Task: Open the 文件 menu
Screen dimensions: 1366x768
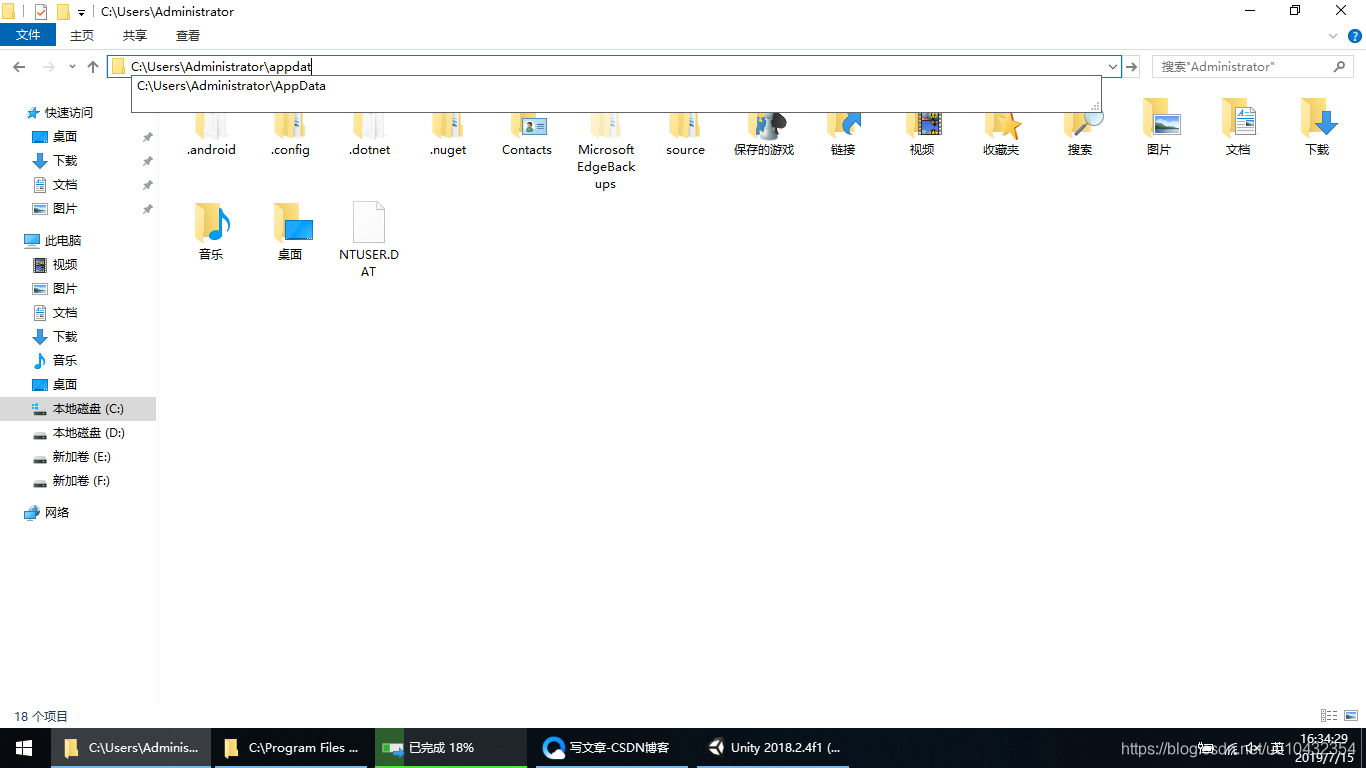Action: [29, 35]
